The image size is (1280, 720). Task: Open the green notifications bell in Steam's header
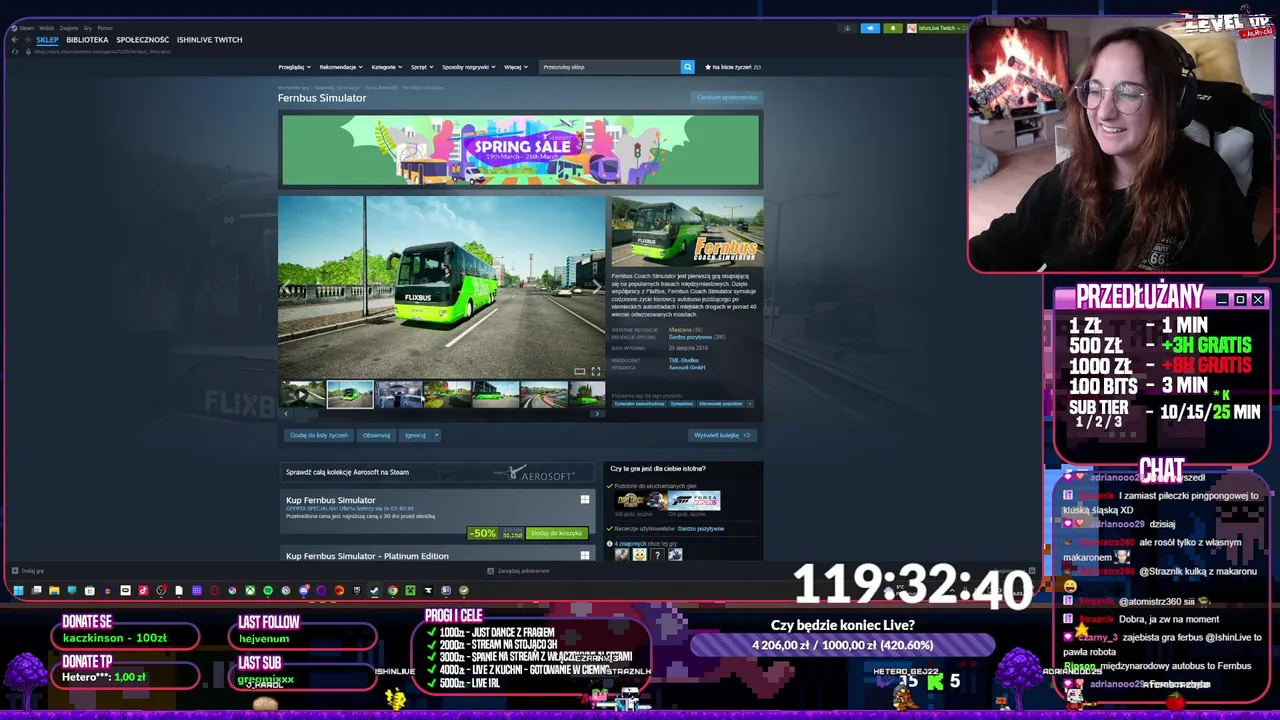click(x=893, y=28)
